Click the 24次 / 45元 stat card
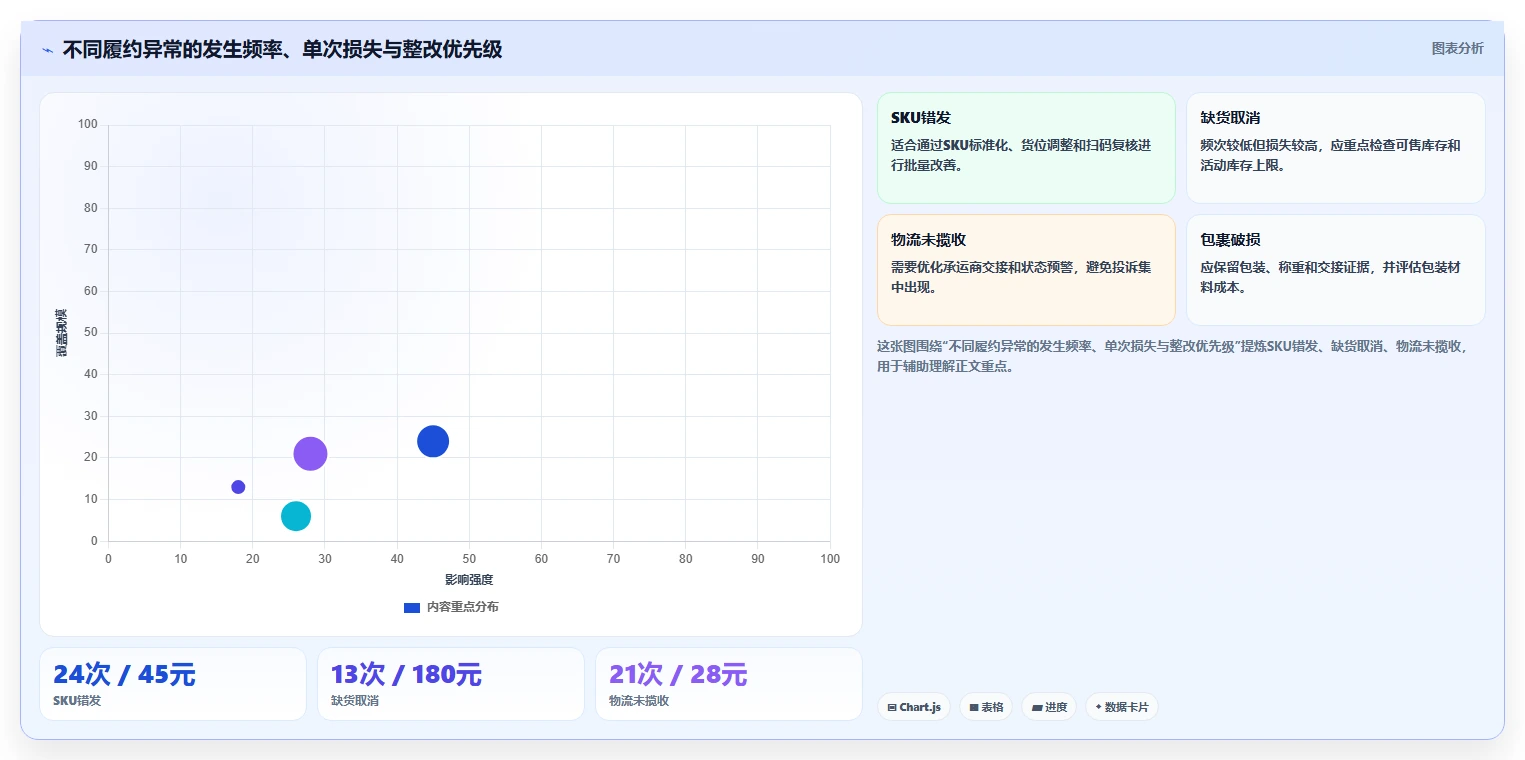Screen dimensions: 1525x760 click(x=173, y=684)
